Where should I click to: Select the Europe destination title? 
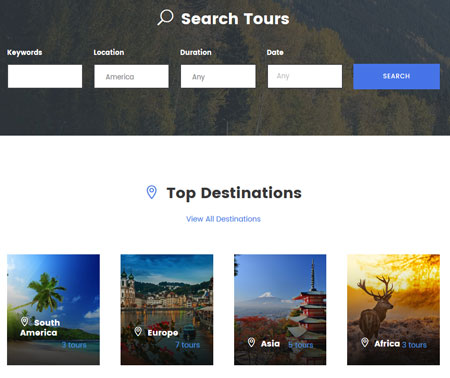(163, 333)
